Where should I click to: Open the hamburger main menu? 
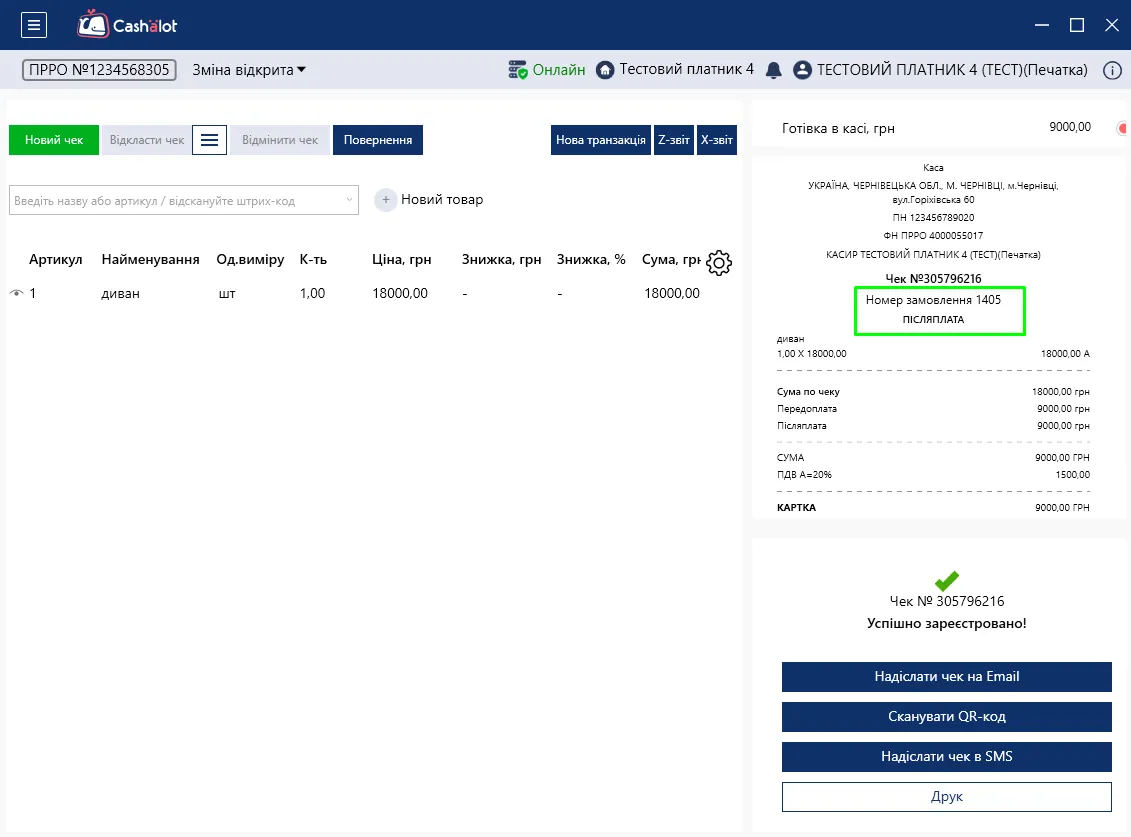[x=34, y=25]
